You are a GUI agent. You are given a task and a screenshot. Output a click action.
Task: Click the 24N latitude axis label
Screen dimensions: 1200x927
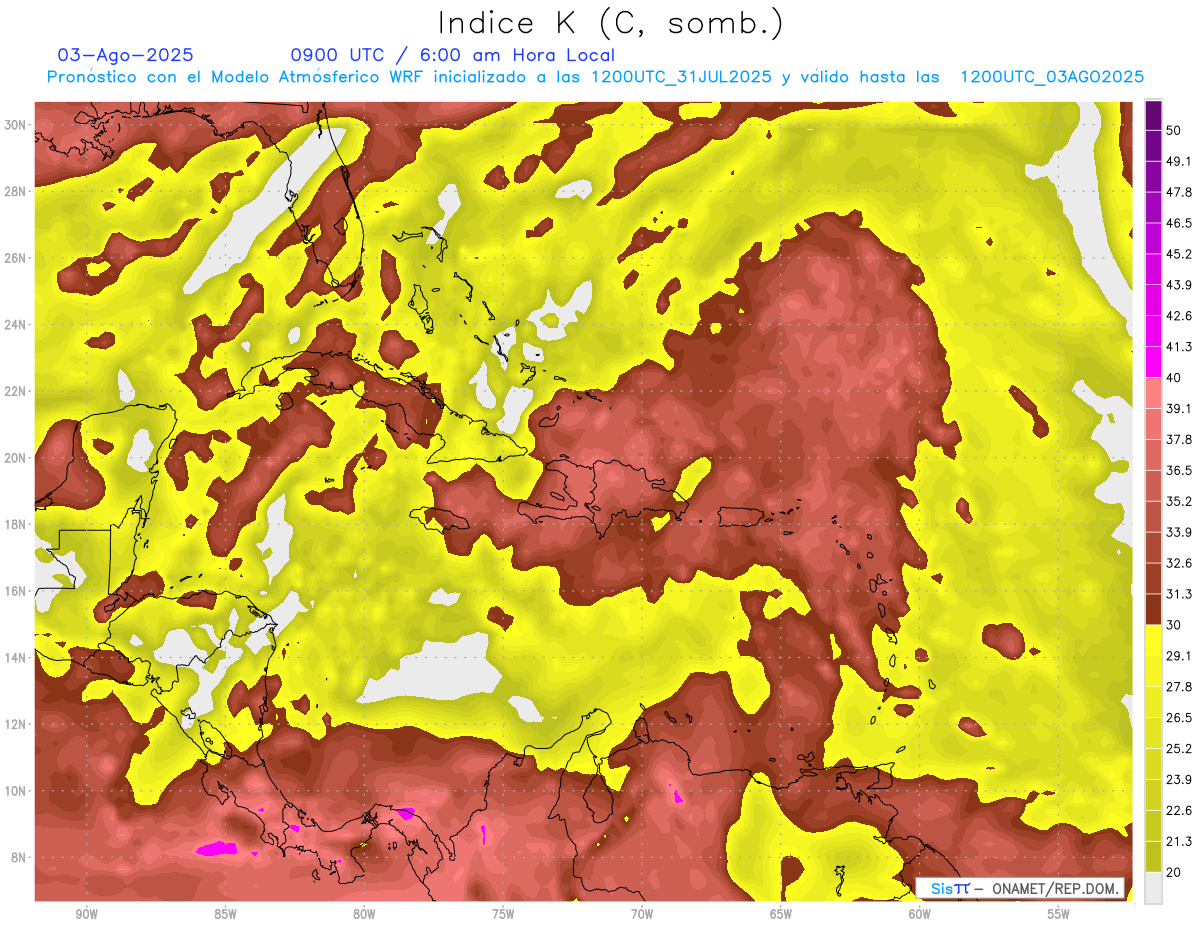pos(16,325)
